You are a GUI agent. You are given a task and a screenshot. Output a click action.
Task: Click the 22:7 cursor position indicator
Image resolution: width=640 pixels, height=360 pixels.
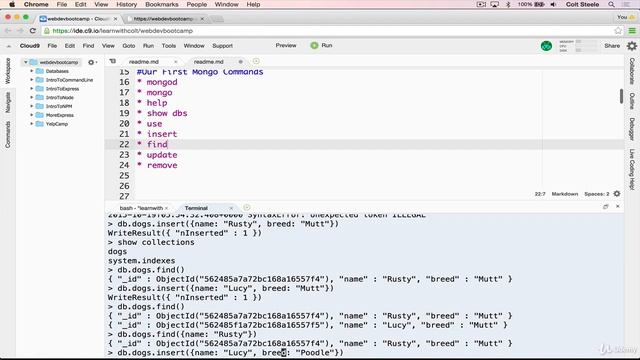pos(540,194)
